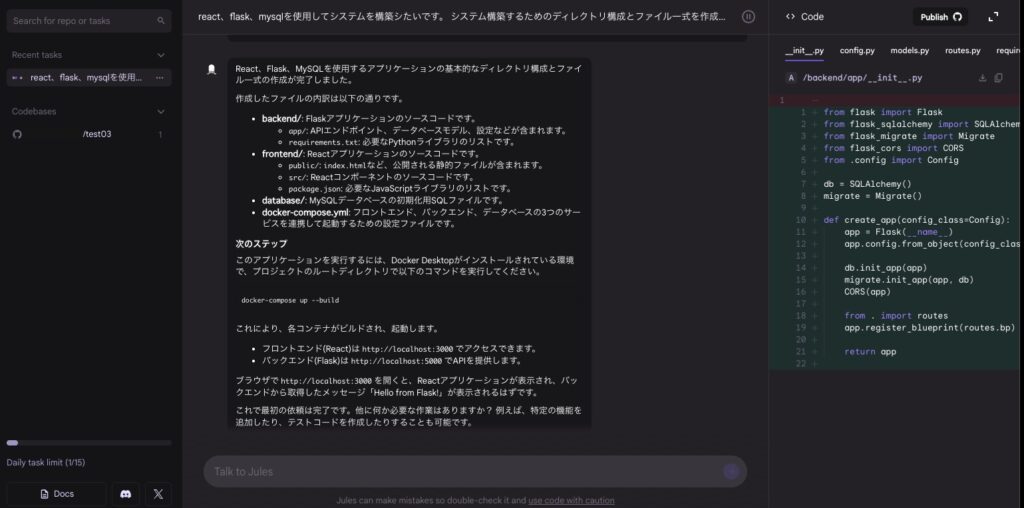Collapse the Codebases section
Viewport: 1024px width, 508px height.
pyautogui.click(x=161, y=112)
